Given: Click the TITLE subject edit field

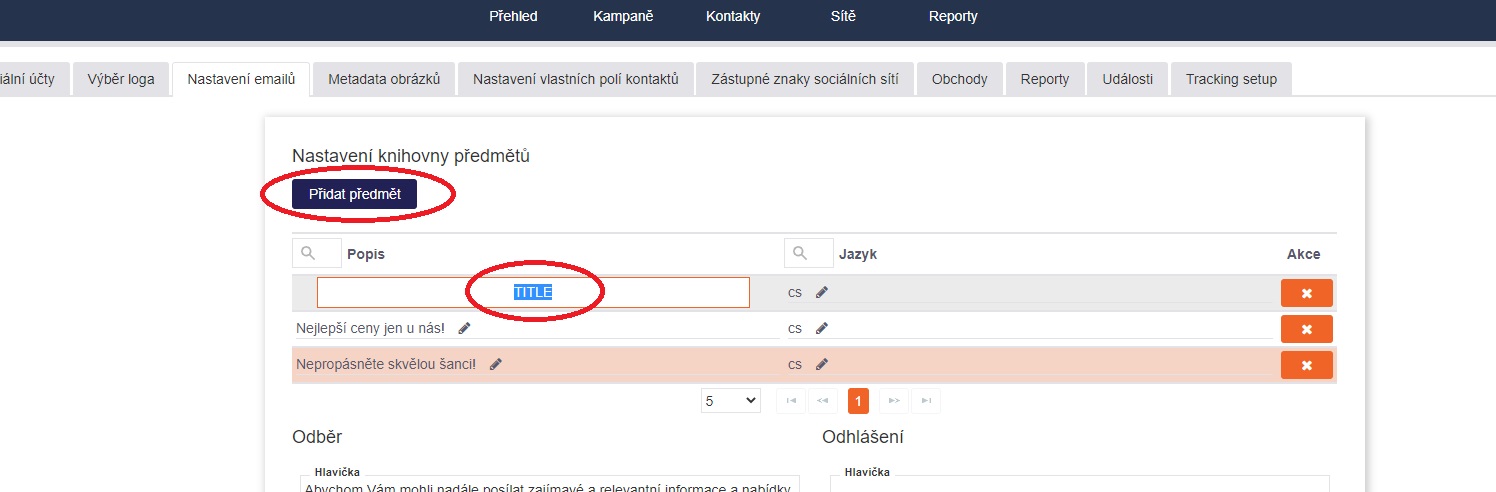Looking at the screenshot, I should 533,292.
